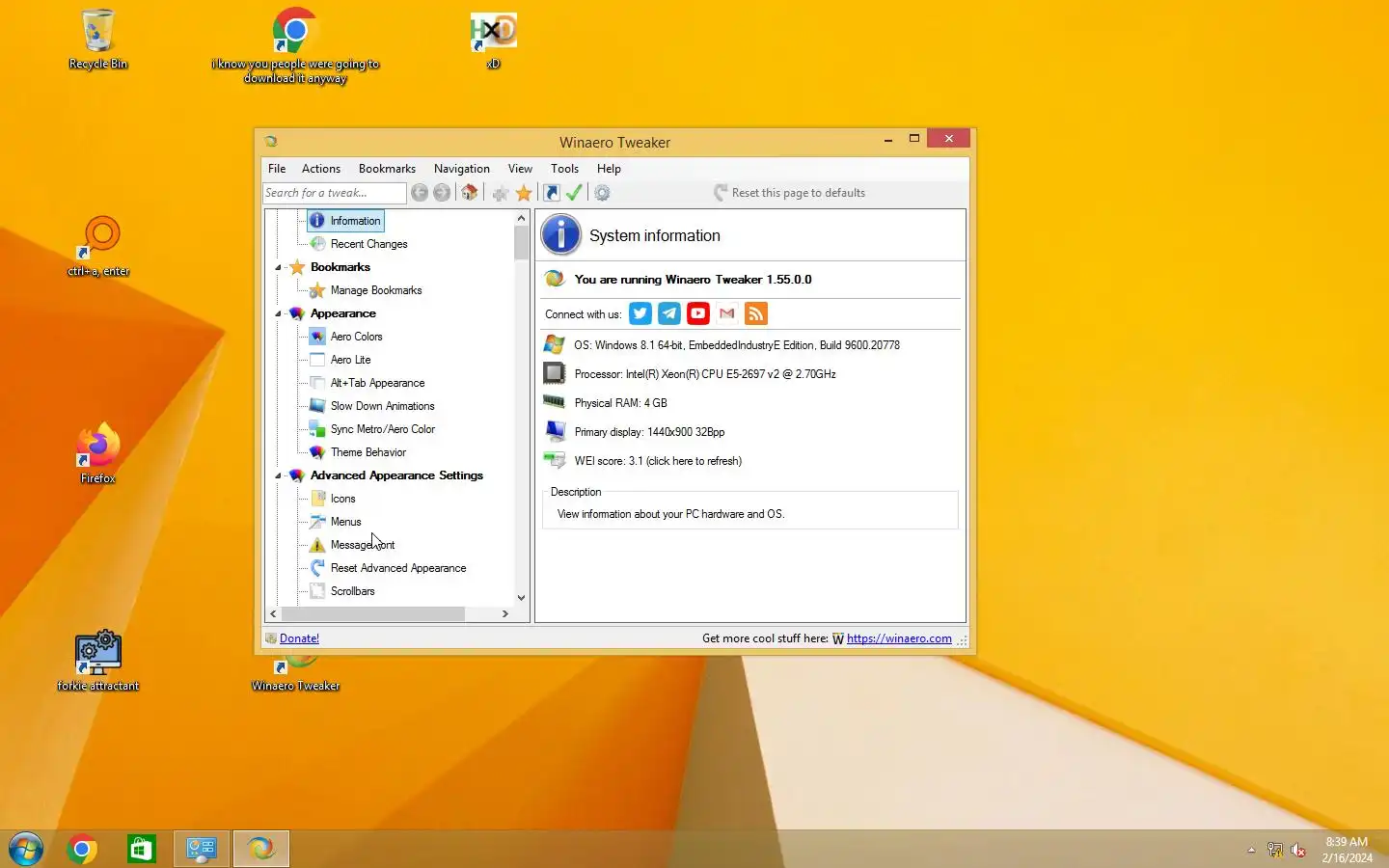
Task: Select Sync Metro/Aero Color in the tree
Action: 382,429
